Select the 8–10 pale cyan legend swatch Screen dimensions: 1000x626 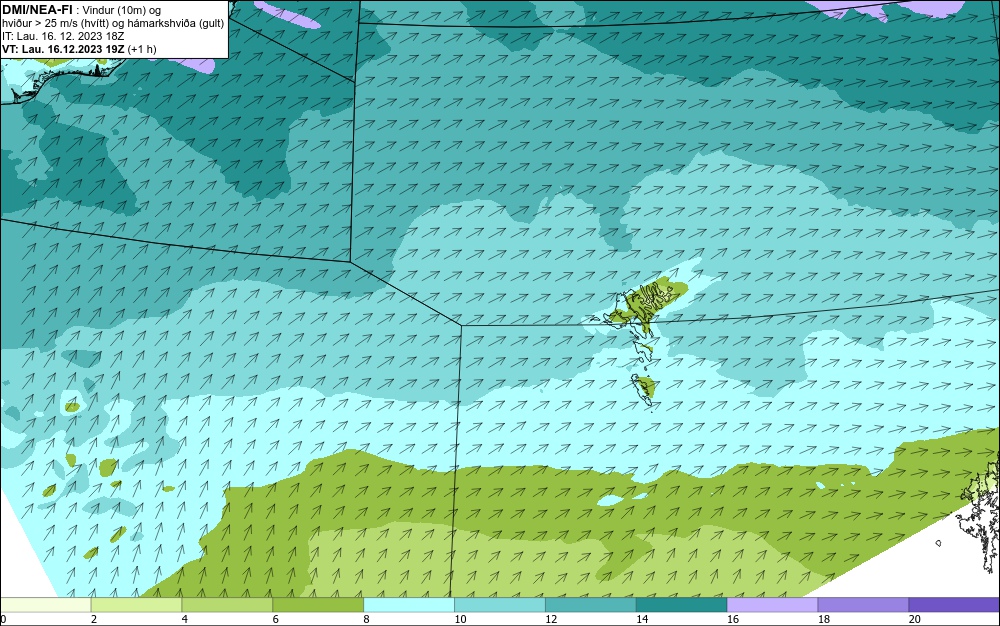[409, 605]
